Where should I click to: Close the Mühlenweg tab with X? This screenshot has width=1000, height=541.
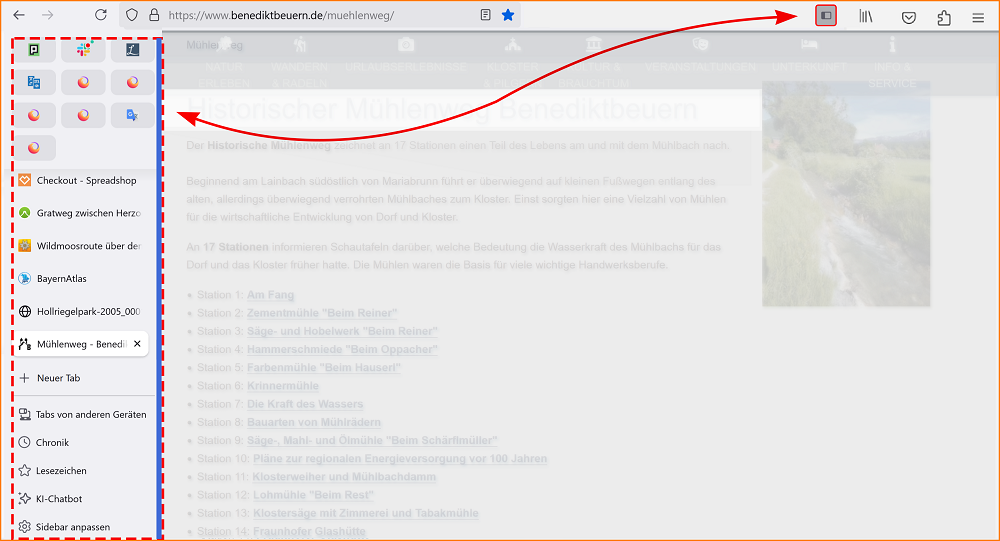[x=137, y=344]
